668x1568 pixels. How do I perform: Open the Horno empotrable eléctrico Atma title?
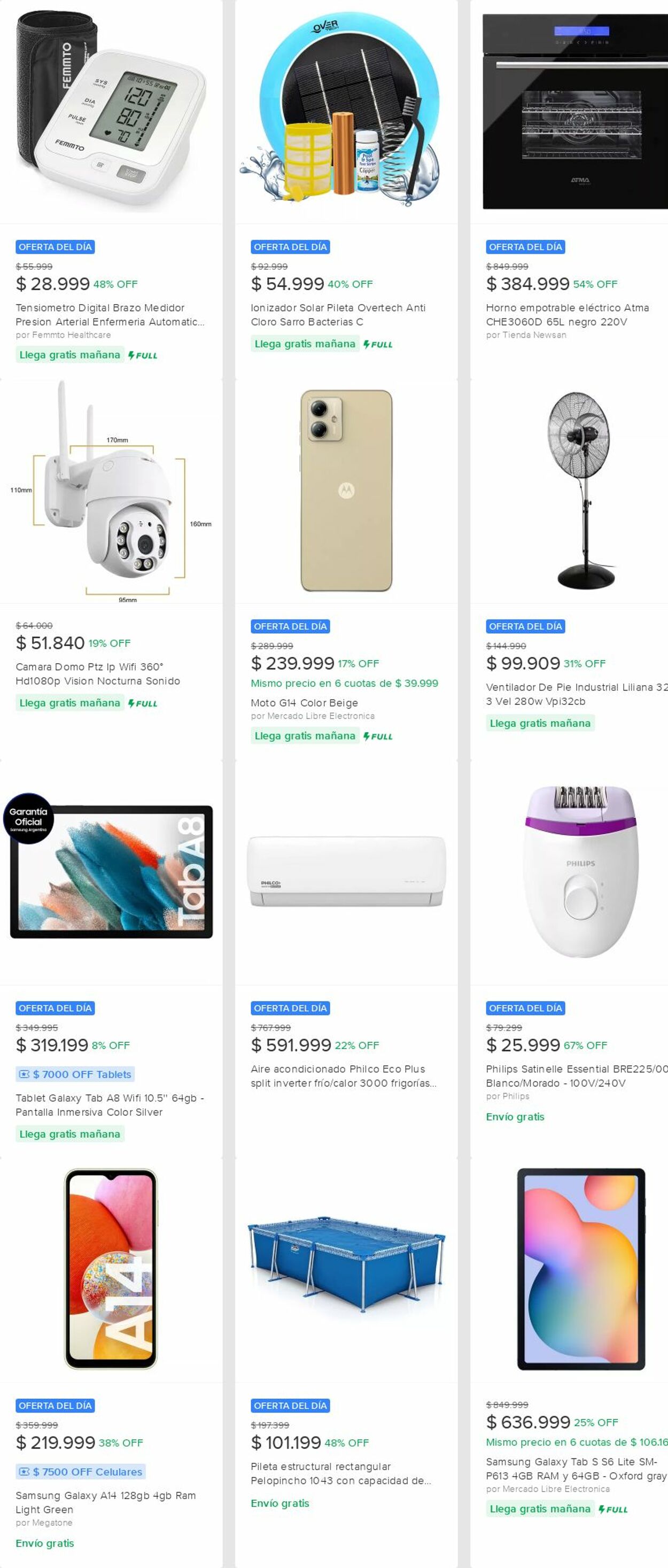click(568, 315)
